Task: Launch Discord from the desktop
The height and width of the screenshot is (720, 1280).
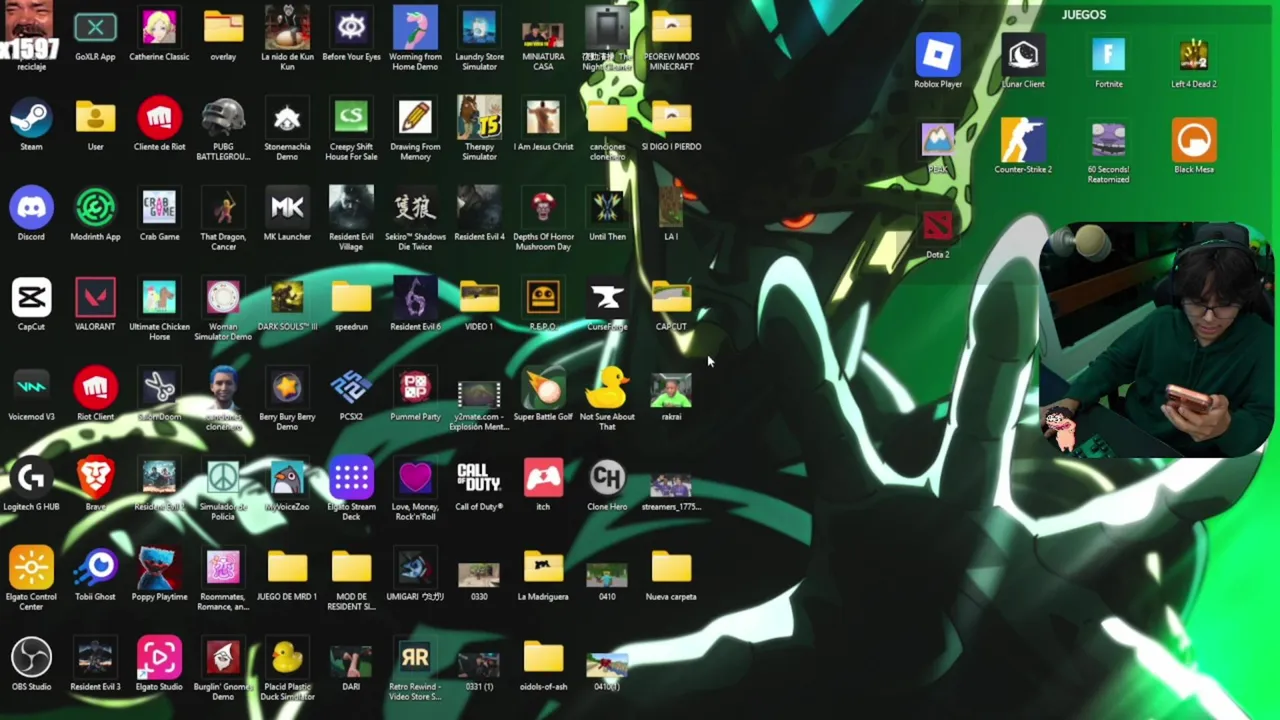Action: tap(31, 208)
